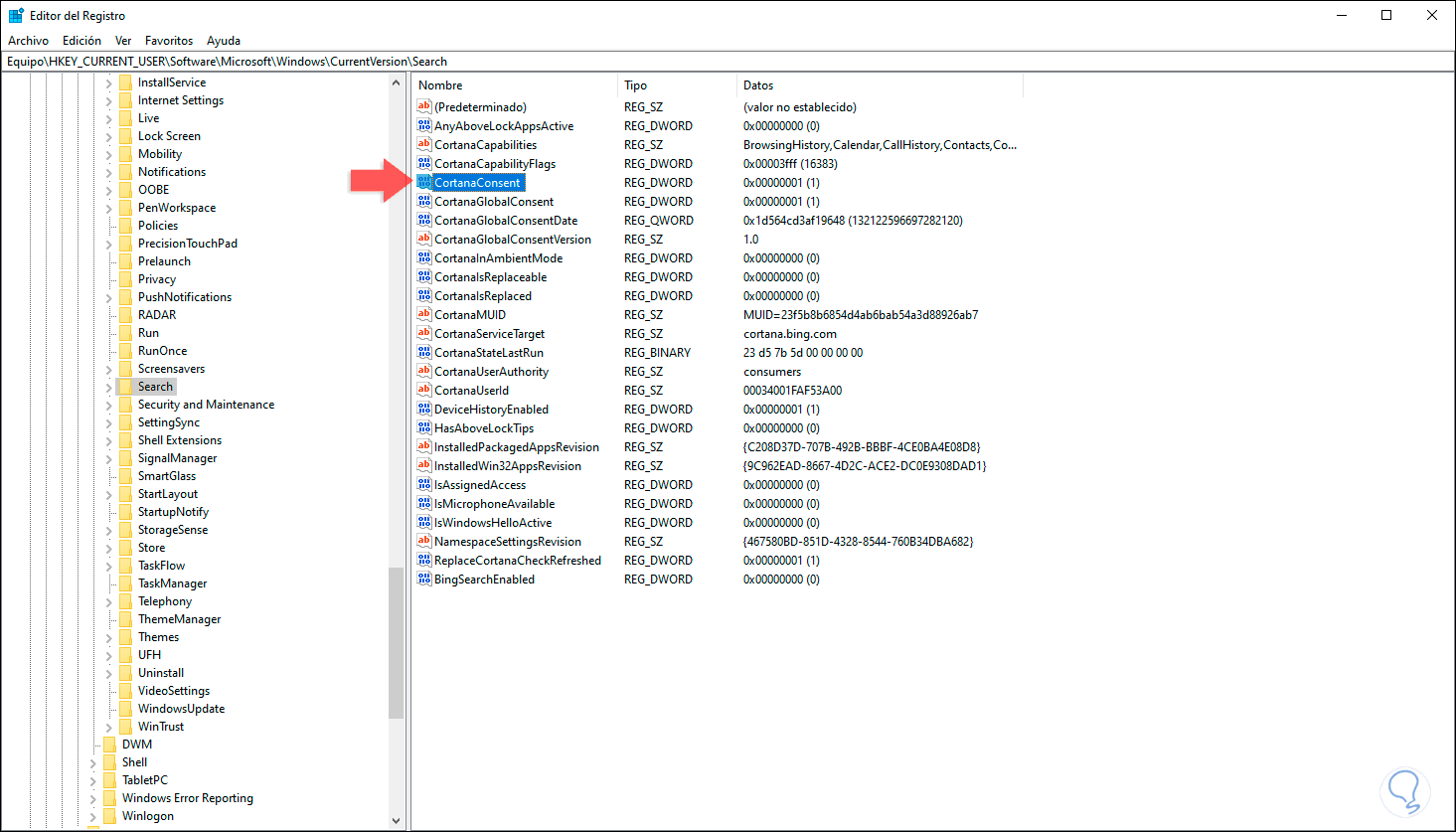
Task: Select the RunOnce key in tree
Action: pyautogui.click(x=162, y=351)
